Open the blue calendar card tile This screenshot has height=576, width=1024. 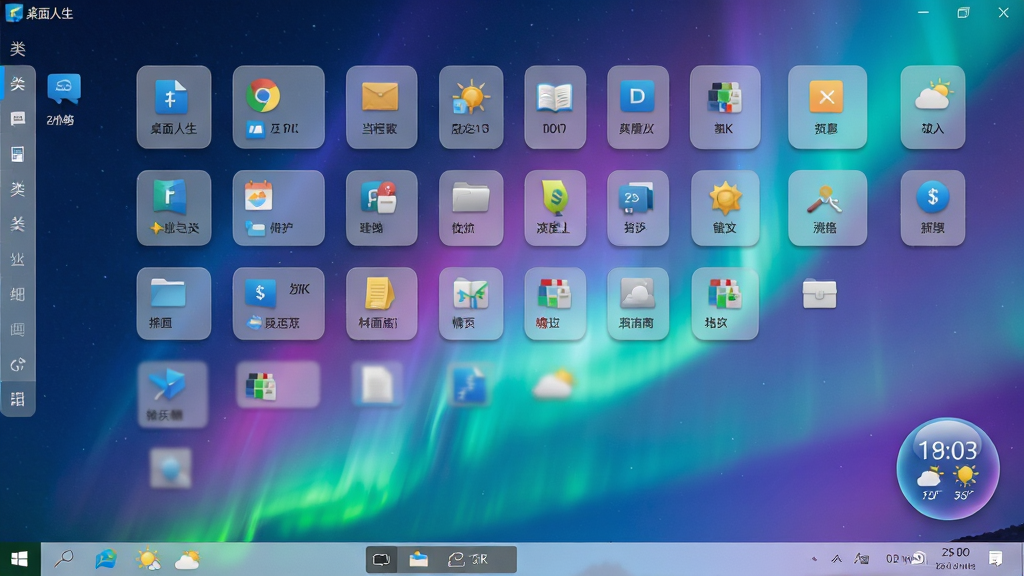[637, 208]
